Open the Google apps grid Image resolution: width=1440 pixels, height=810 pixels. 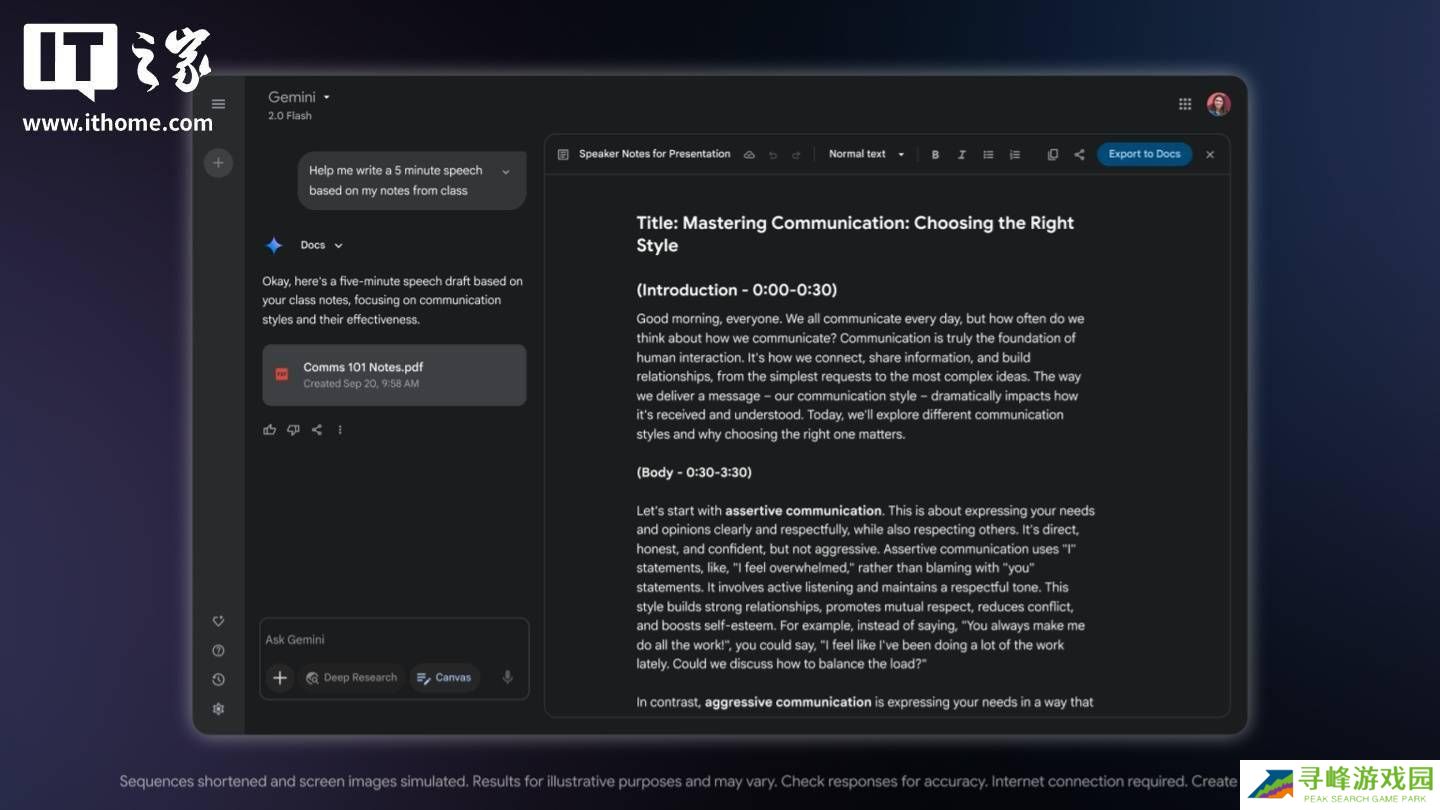coord(1185,104)
